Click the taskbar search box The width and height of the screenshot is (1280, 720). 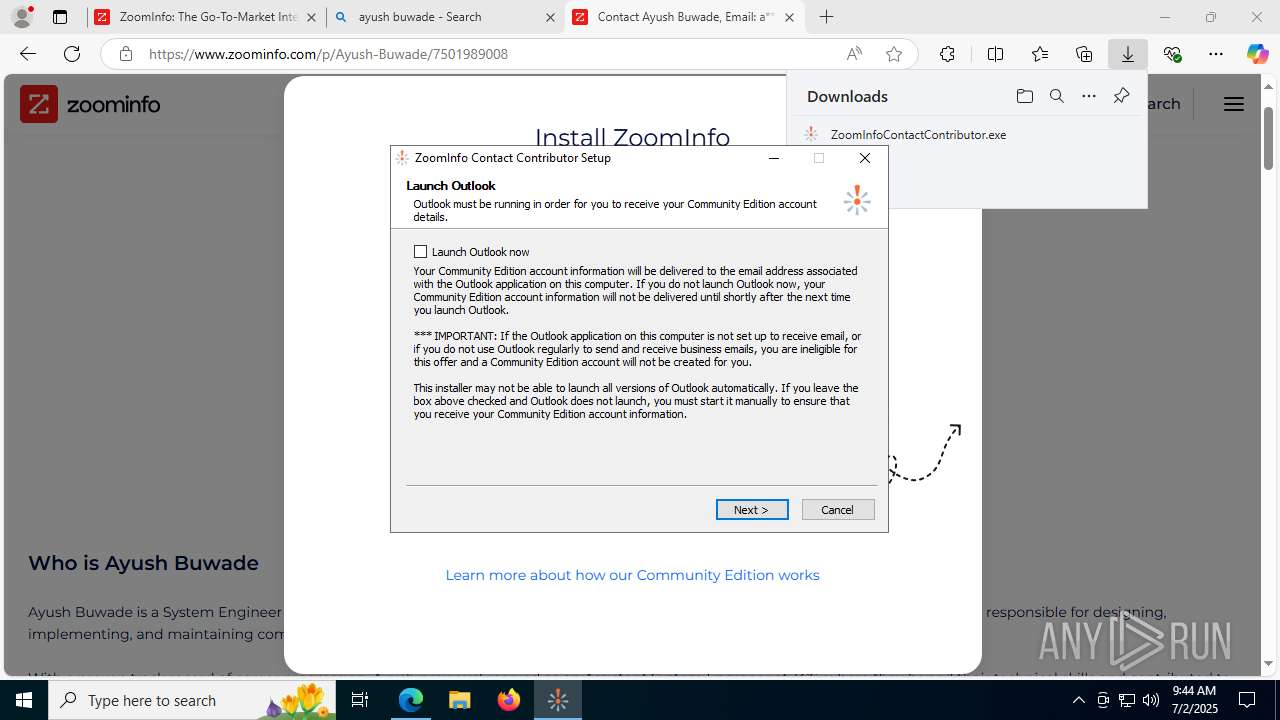pyautogui.click(x=192, y=700)
